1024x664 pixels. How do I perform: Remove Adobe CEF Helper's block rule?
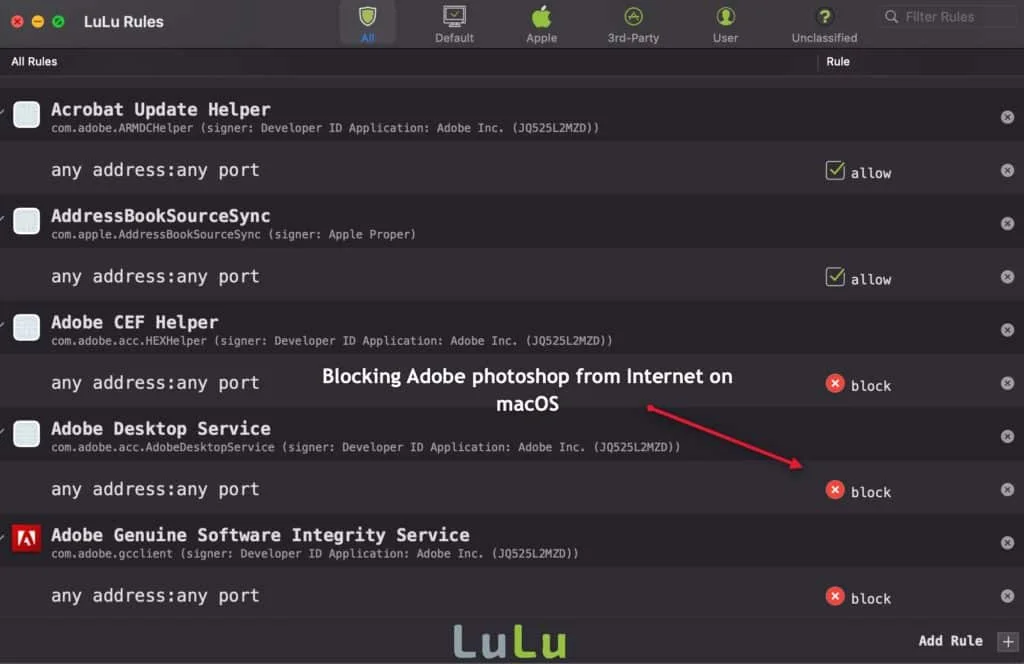coord(1007,383)
